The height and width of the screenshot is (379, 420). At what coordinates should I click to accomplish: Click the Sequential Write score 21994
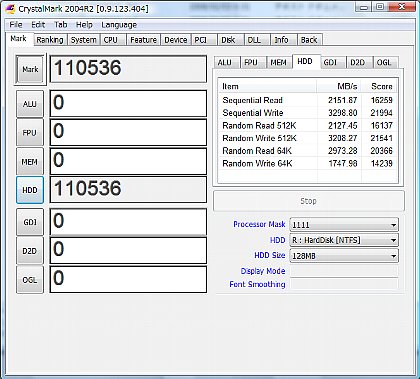(x=381, y=113)
